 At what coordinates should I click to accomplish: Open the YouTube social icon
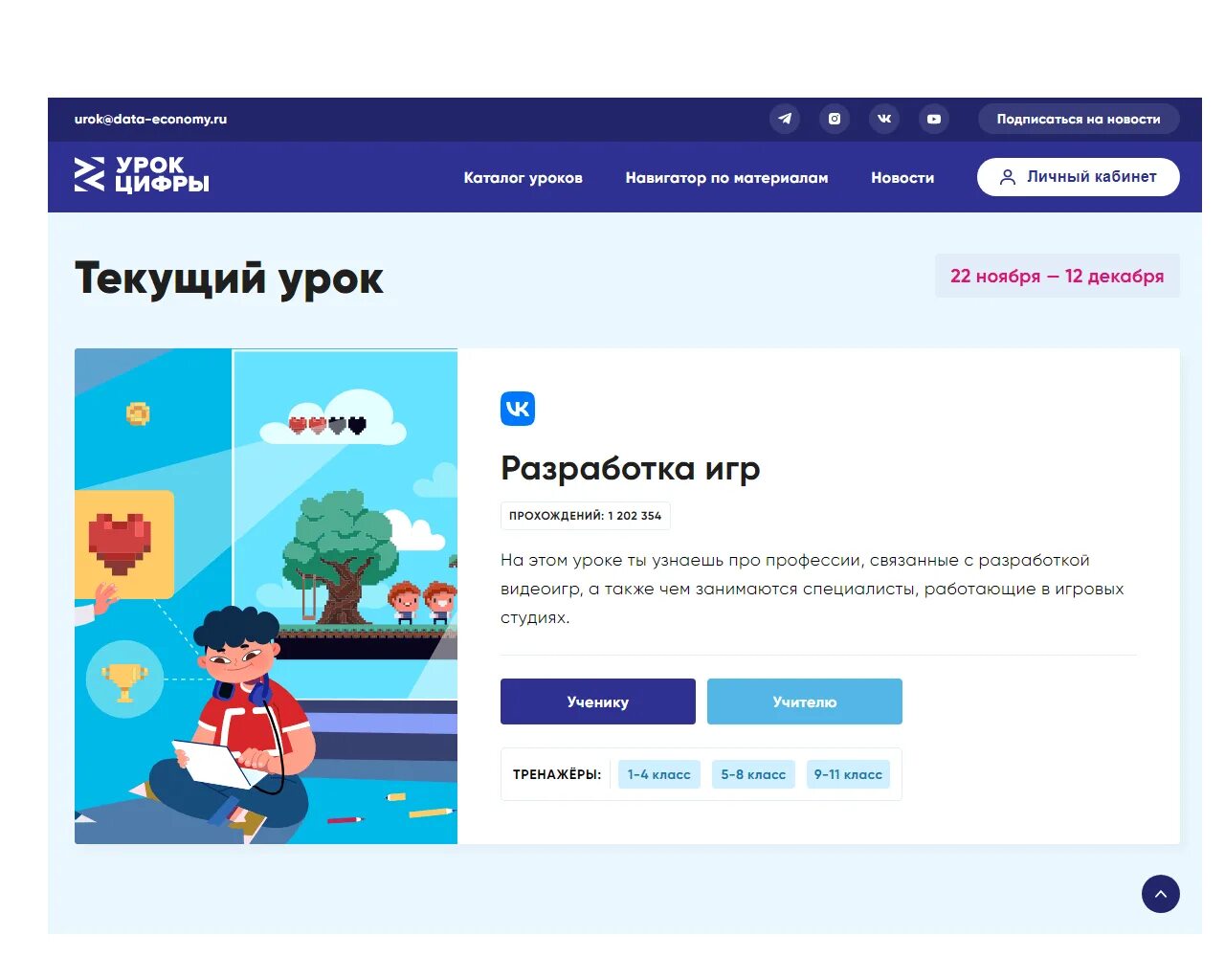click(934, 119)
